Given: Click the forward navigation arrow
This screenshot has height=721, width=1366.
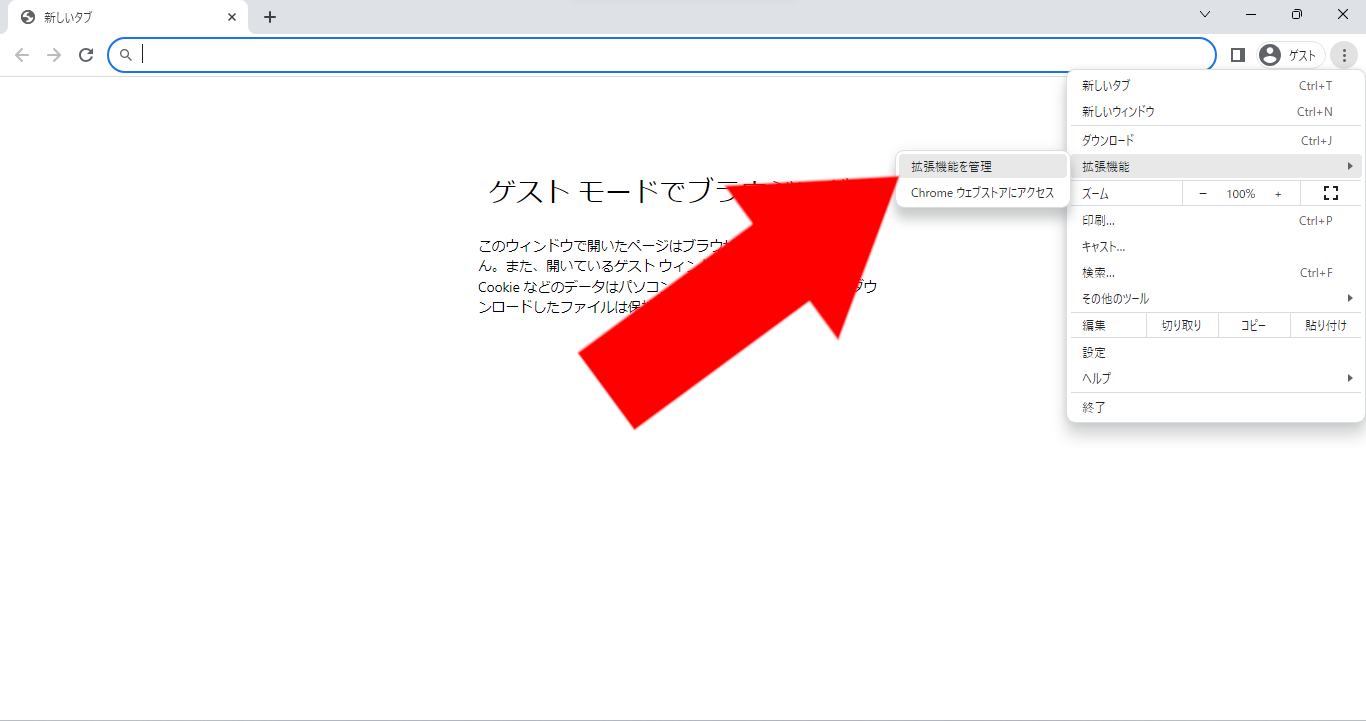Looking at the screenshot, I should pyautogui.click(x=54, y=55).
